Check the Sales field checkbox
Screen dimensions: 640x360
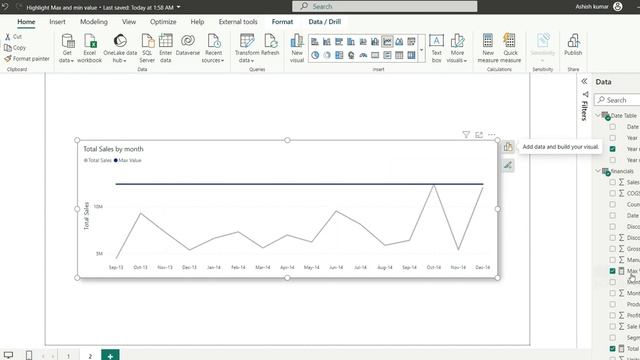[x=612, y=182]
